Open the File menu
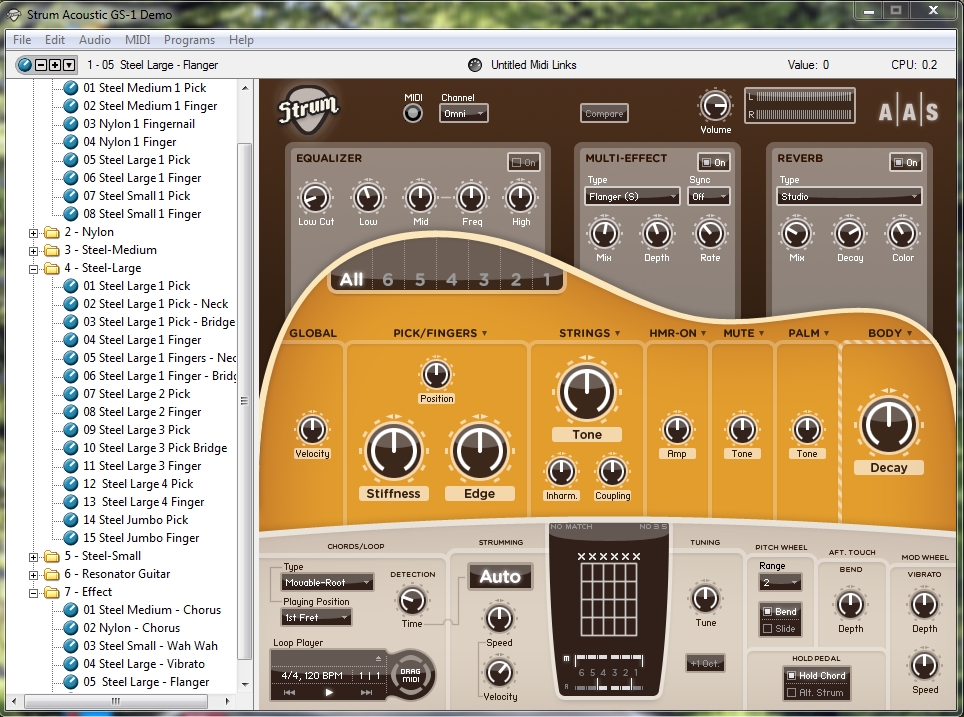The image size is (964, 717). pyautogui.click(x=22, y=40)
